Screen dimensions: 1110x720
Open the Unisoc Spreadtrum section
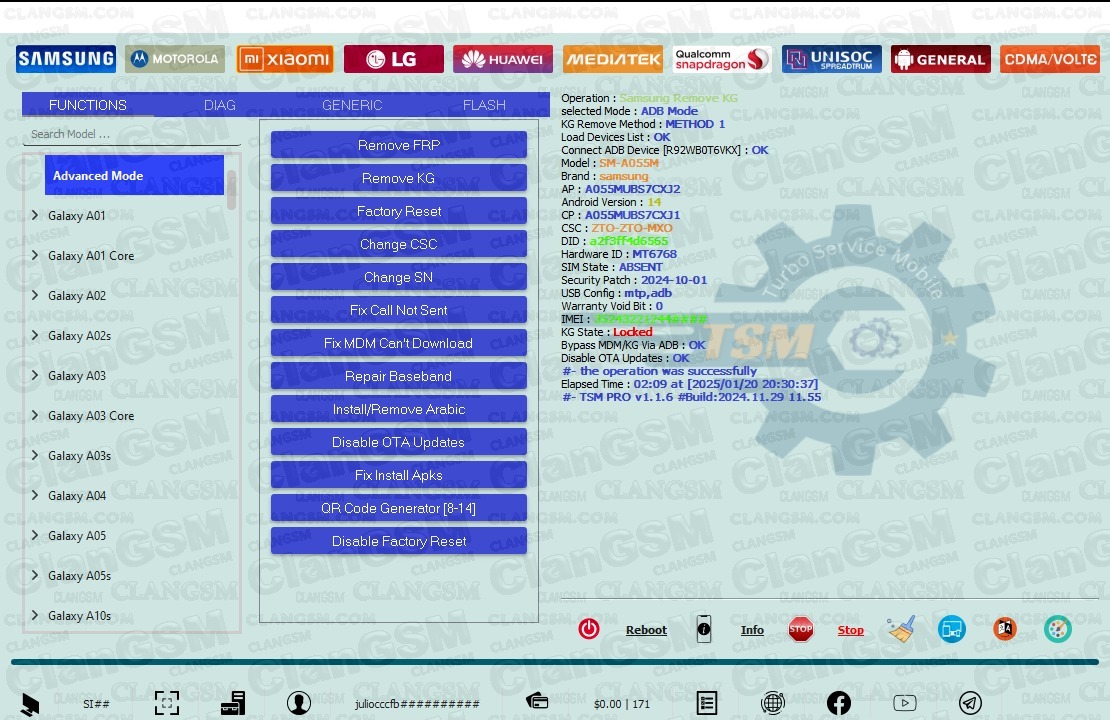pos(832,59)
